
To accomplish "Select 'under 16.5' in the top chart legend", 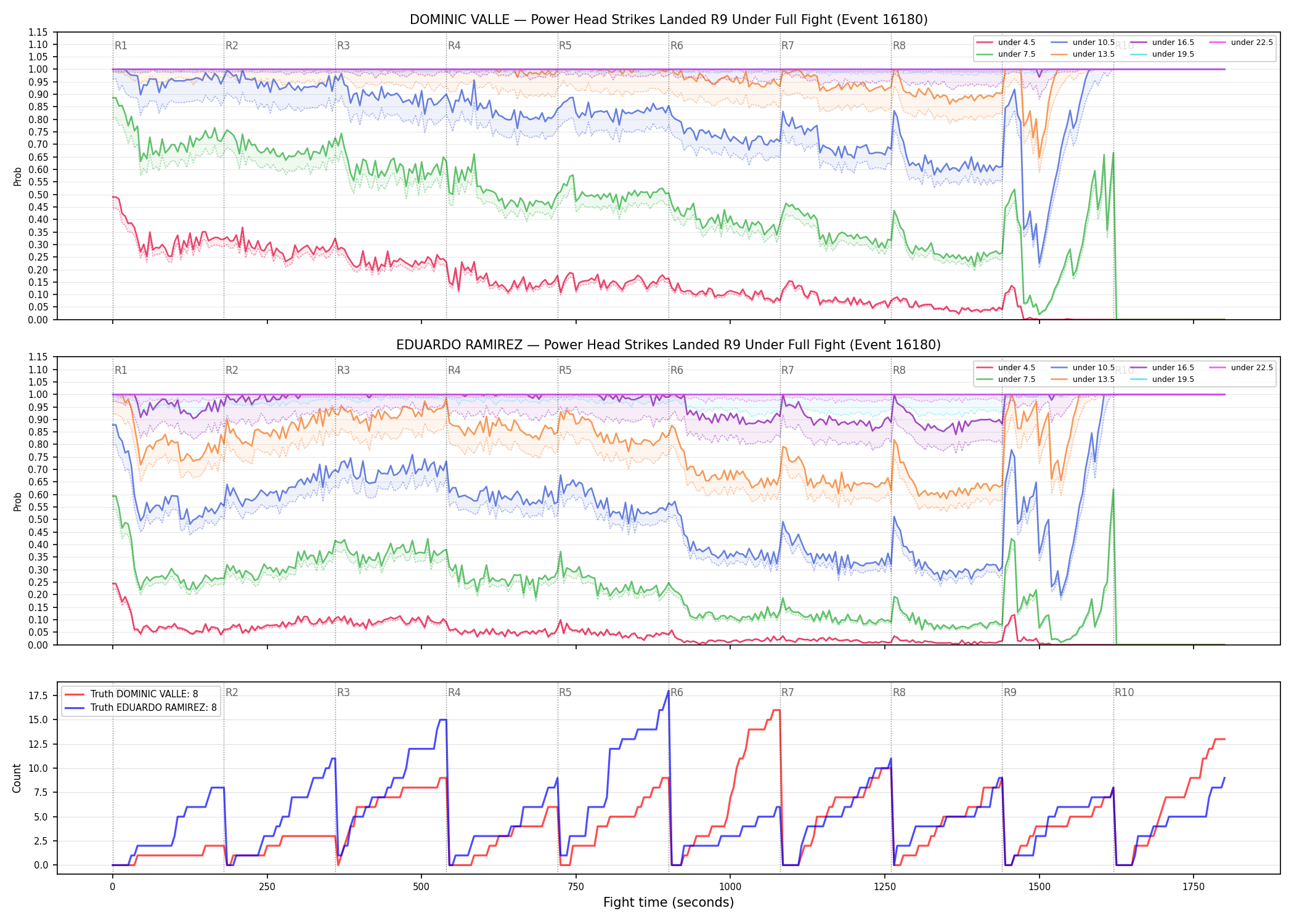I will (1173, 43).
